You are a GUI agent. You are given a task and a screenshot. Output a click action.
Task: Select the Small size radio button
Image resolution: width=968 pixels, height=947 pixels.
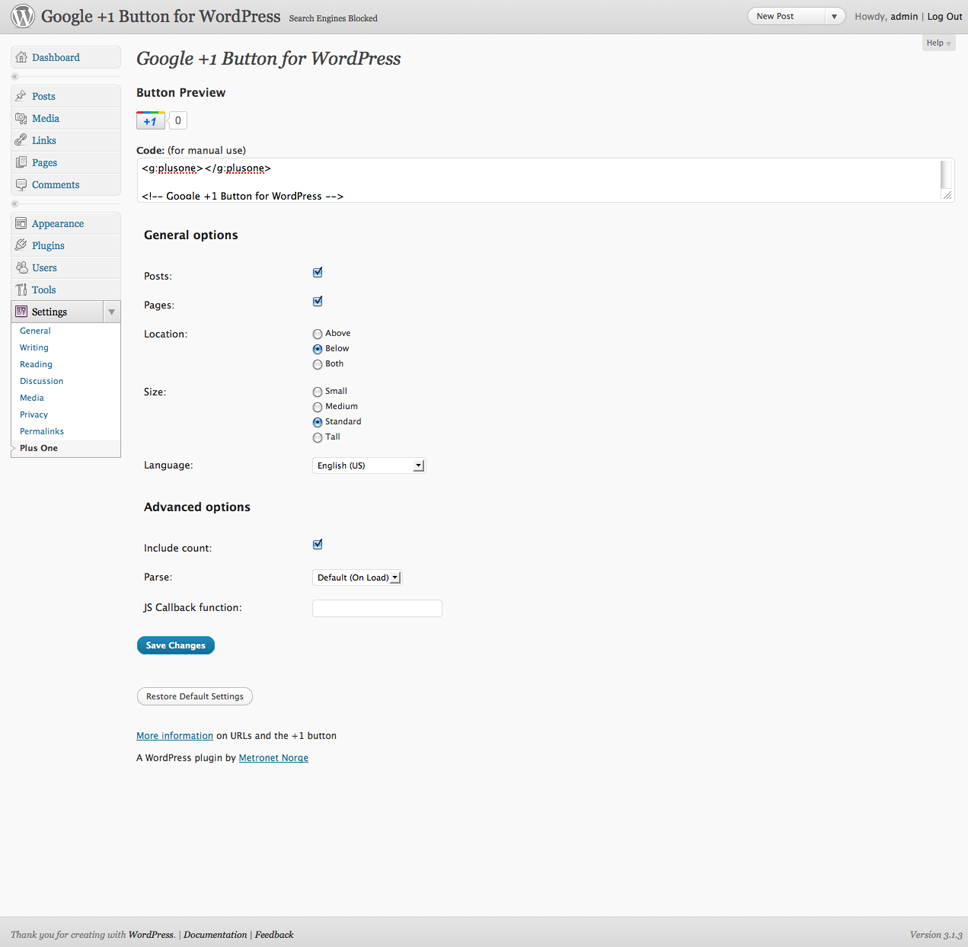tap(317, 392)
